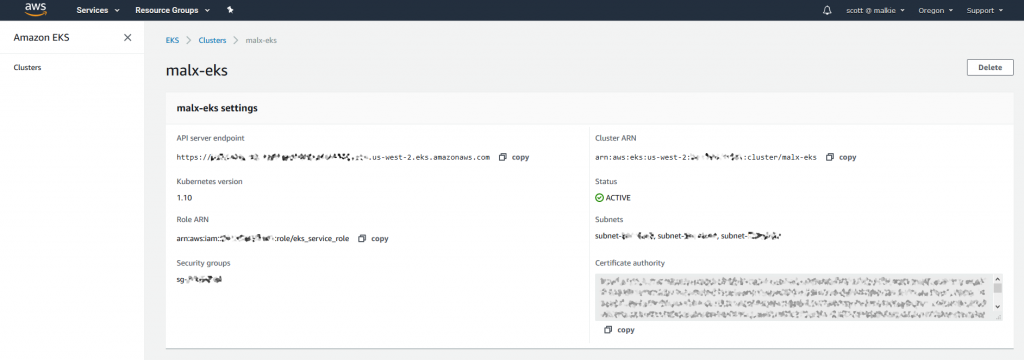The image size is (1024, 360).
Task: Go to EKS breadcrumb link
Action: pos(172,41)
